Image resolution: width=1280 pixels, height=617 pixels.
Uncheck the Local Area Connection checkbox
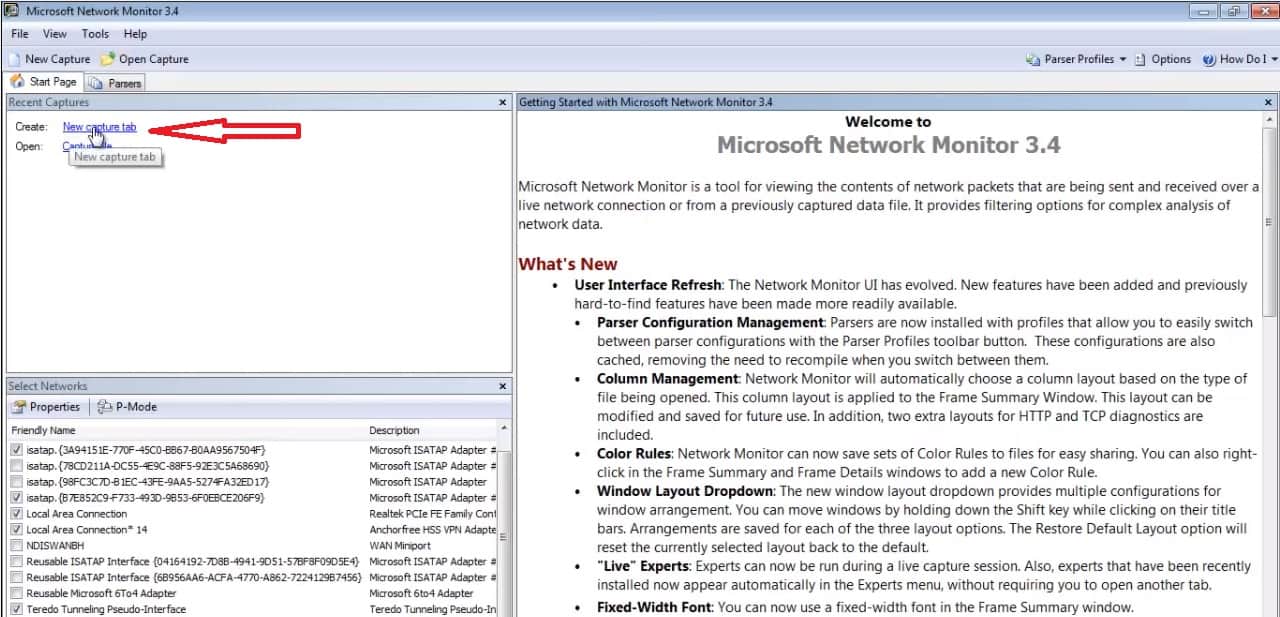[x=17, y=514]
